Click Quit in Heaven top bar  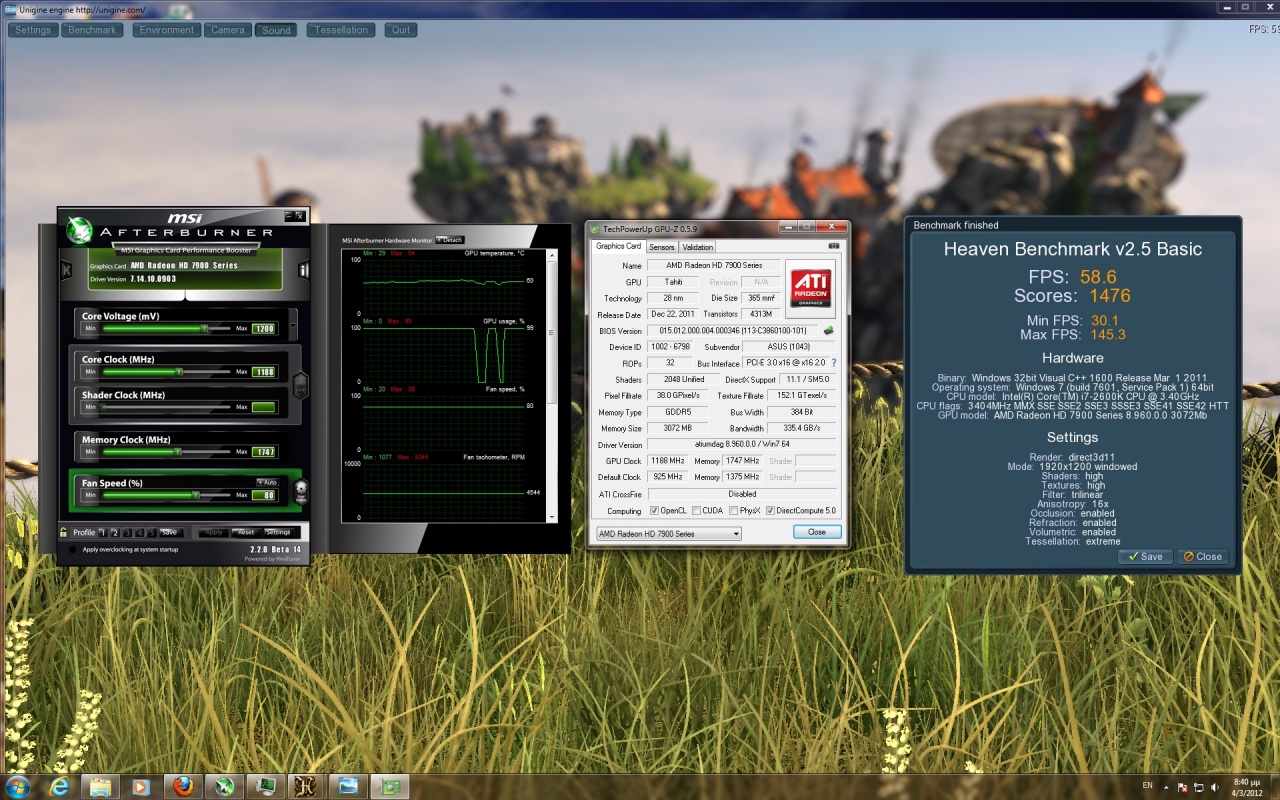401,30
